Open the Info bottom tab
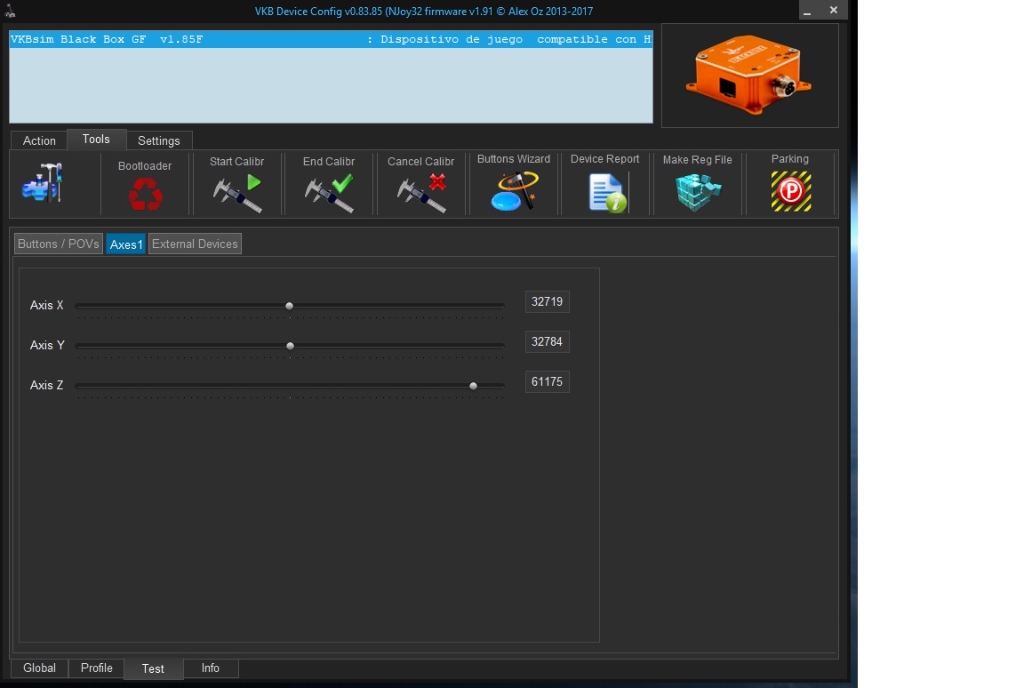 [x=210, y=668]
